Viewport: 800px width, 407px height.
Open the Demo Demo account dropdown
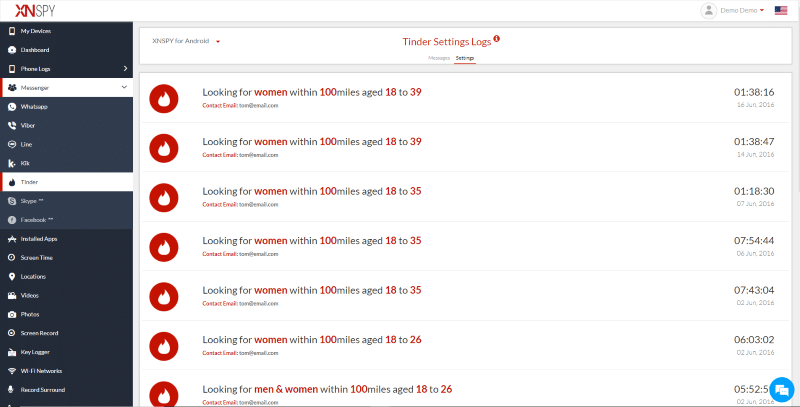(x=742, y=10)
